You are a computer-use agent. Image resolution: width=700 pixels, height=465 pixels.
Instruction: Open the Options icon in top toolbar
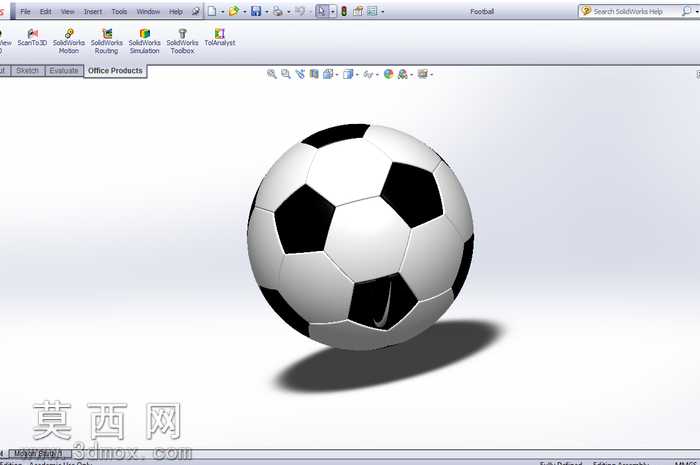[372, 11]
